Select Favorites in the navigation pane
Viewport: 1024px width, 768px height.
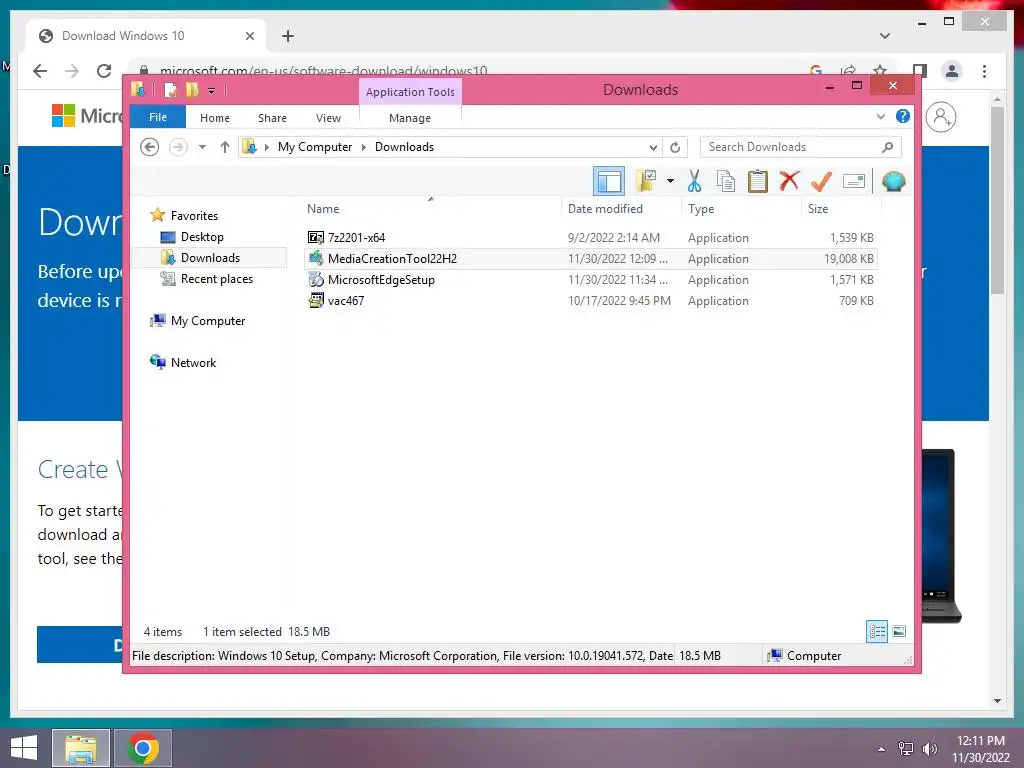tap(194, 216)
